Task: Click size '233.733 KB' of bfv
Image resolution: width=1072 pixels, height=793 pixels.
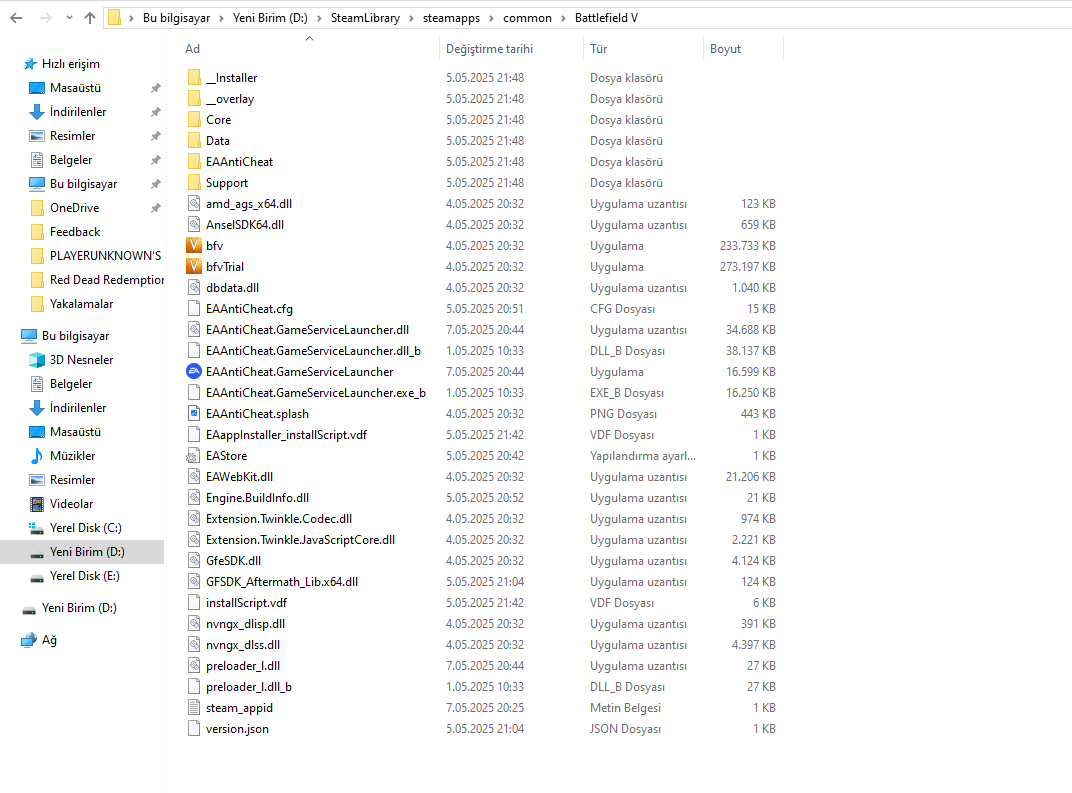Action: tap(747, 245)
